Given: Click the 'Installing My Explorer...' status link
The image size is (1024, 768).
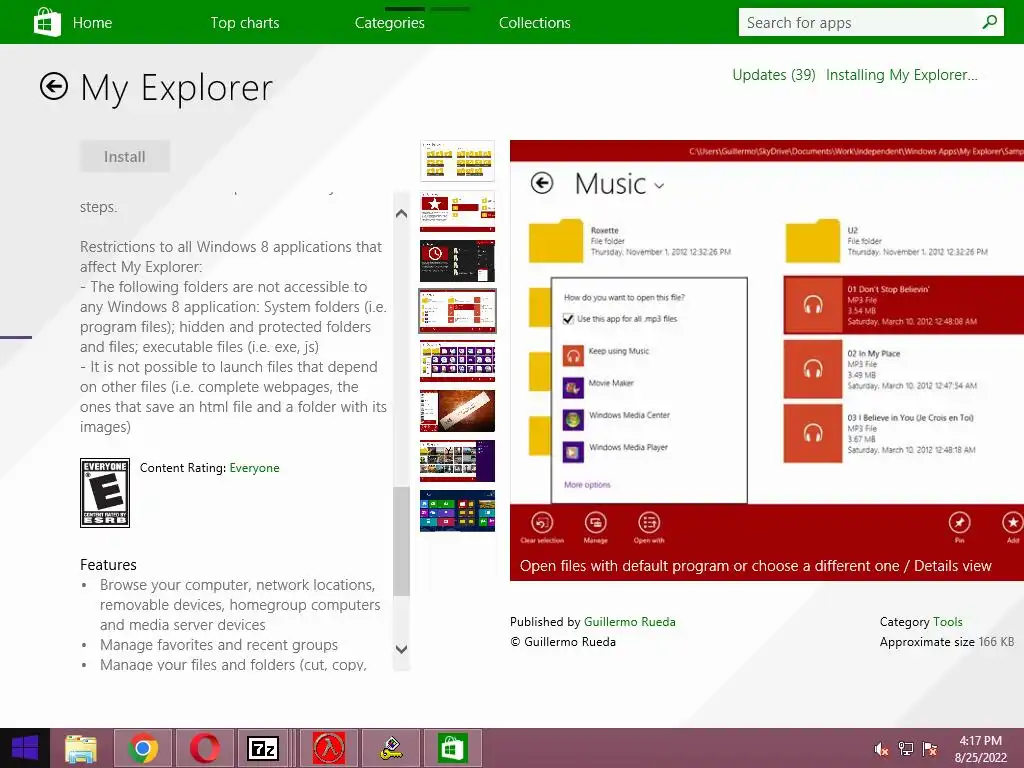Looking at the screenshot, I should point(902,75).
